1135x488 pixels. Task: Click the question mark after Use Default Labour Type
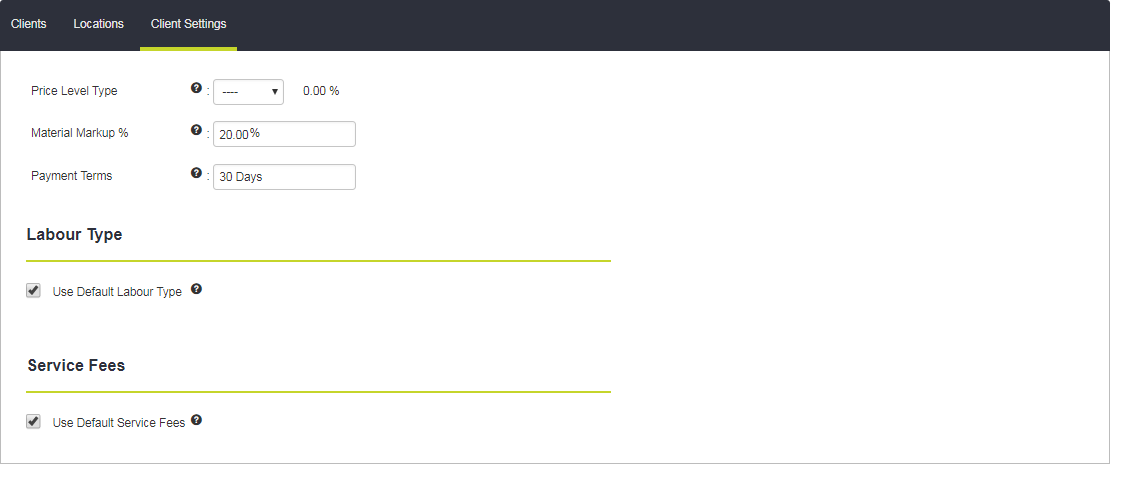pos(196,289)
